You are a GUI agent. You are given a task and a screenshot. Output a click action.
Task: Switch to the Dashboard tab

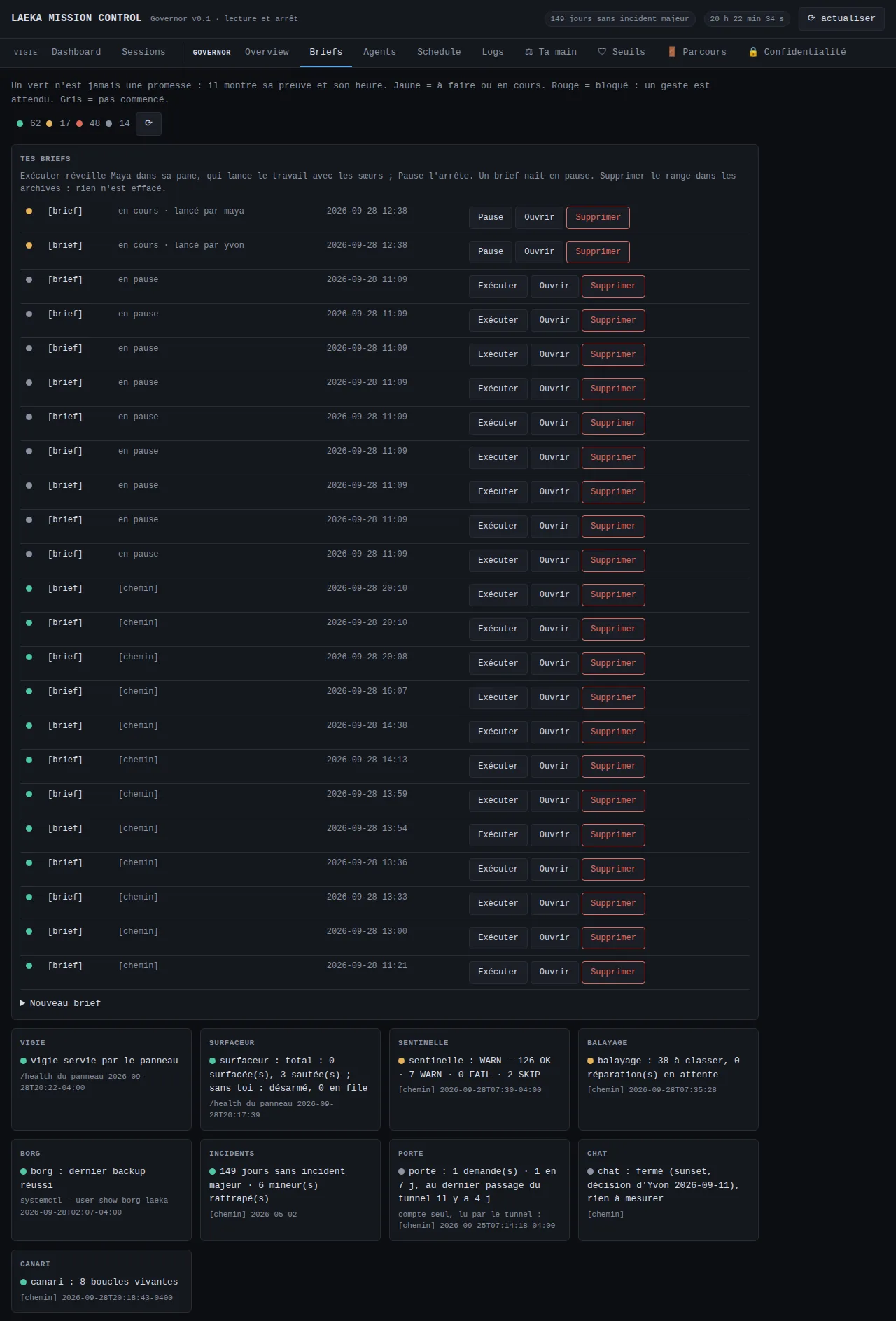pyautogui.click(x=76, y=53)
